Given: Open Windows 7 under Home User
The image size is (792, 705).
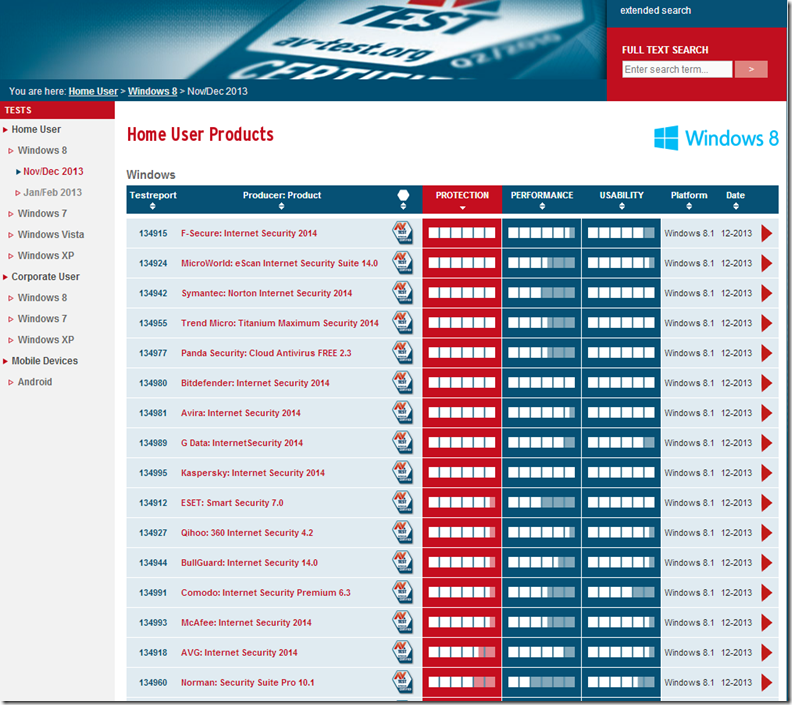Looking at the screenshot, I should (42, 214).
